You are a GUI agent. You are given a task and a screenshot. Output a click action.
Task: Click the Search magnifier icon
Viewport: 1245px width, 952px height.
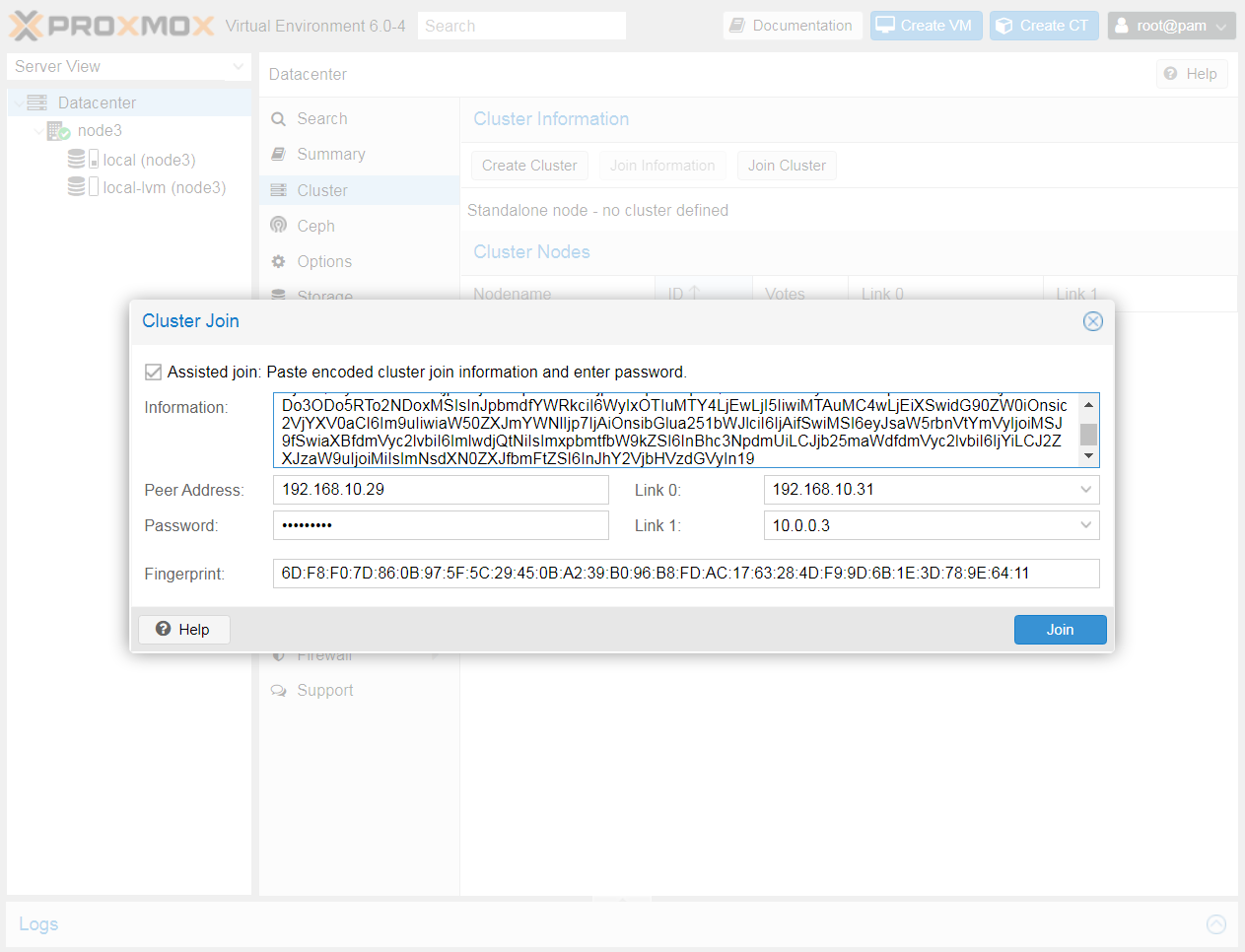(x=278, y=119)
